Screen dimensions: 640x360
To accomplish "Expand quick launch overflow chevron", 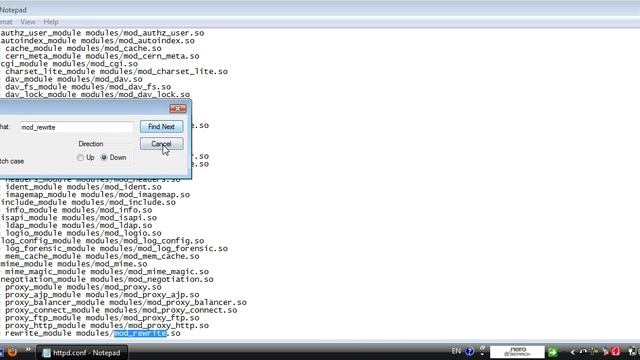I will pyautogui.click(x=28, y=350).
